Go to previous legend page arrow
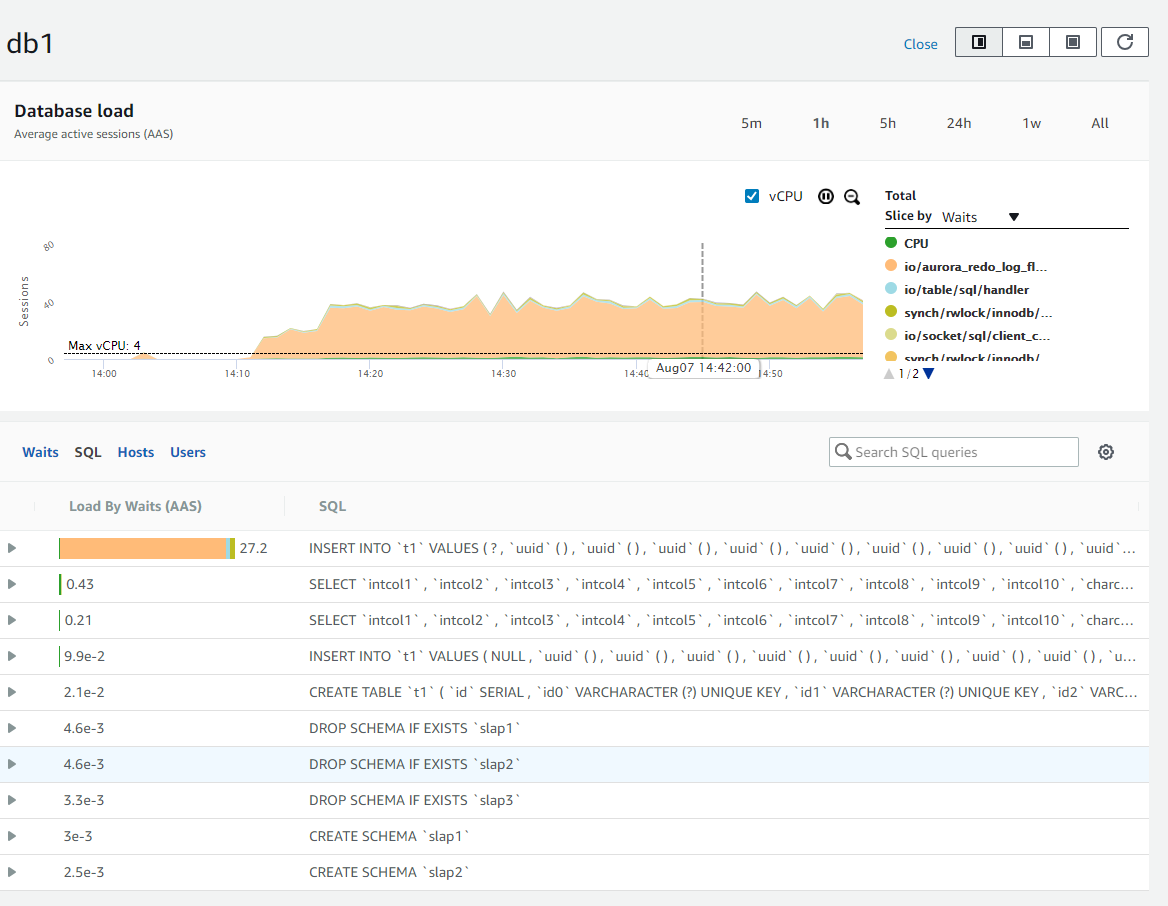Image resolution: width=1168 pixels, height=906 pixels. [x=889, y=374]
